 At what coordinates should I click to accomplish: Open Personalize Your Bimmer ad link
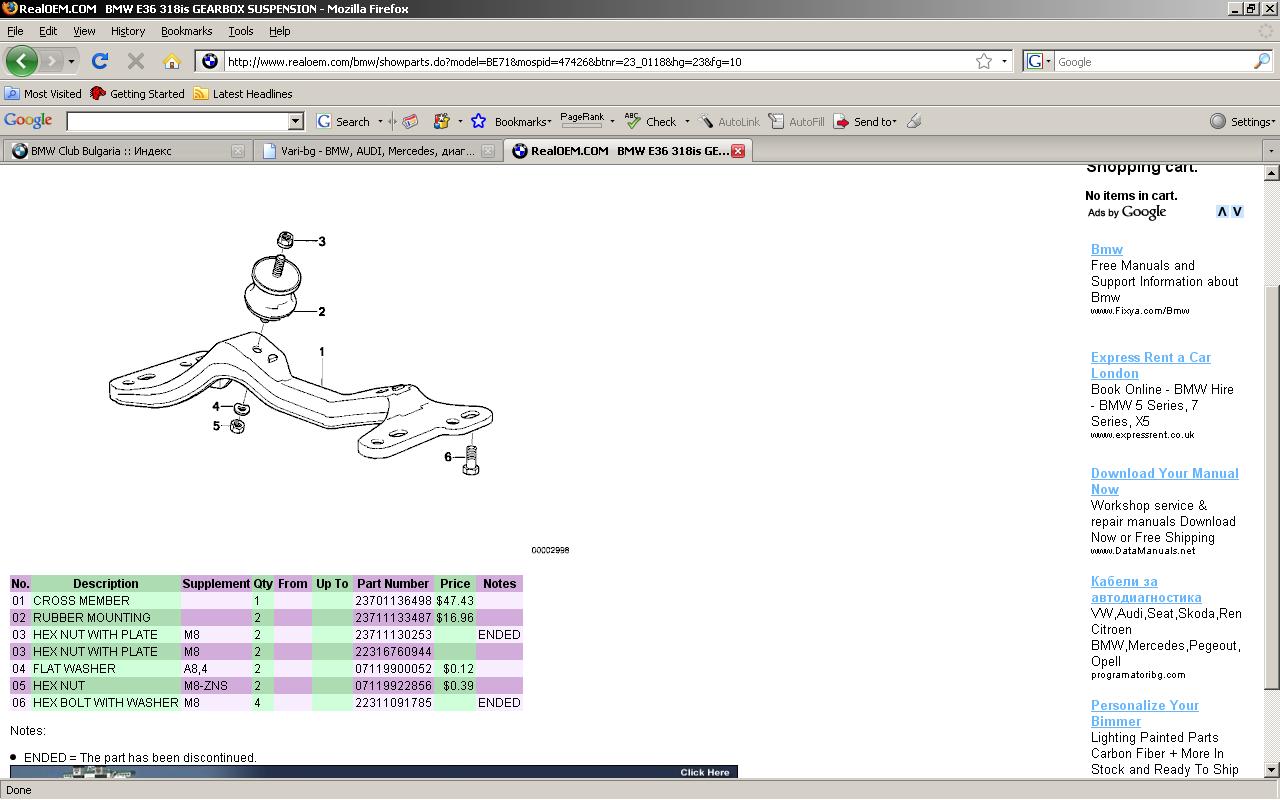pos(1145,713)
